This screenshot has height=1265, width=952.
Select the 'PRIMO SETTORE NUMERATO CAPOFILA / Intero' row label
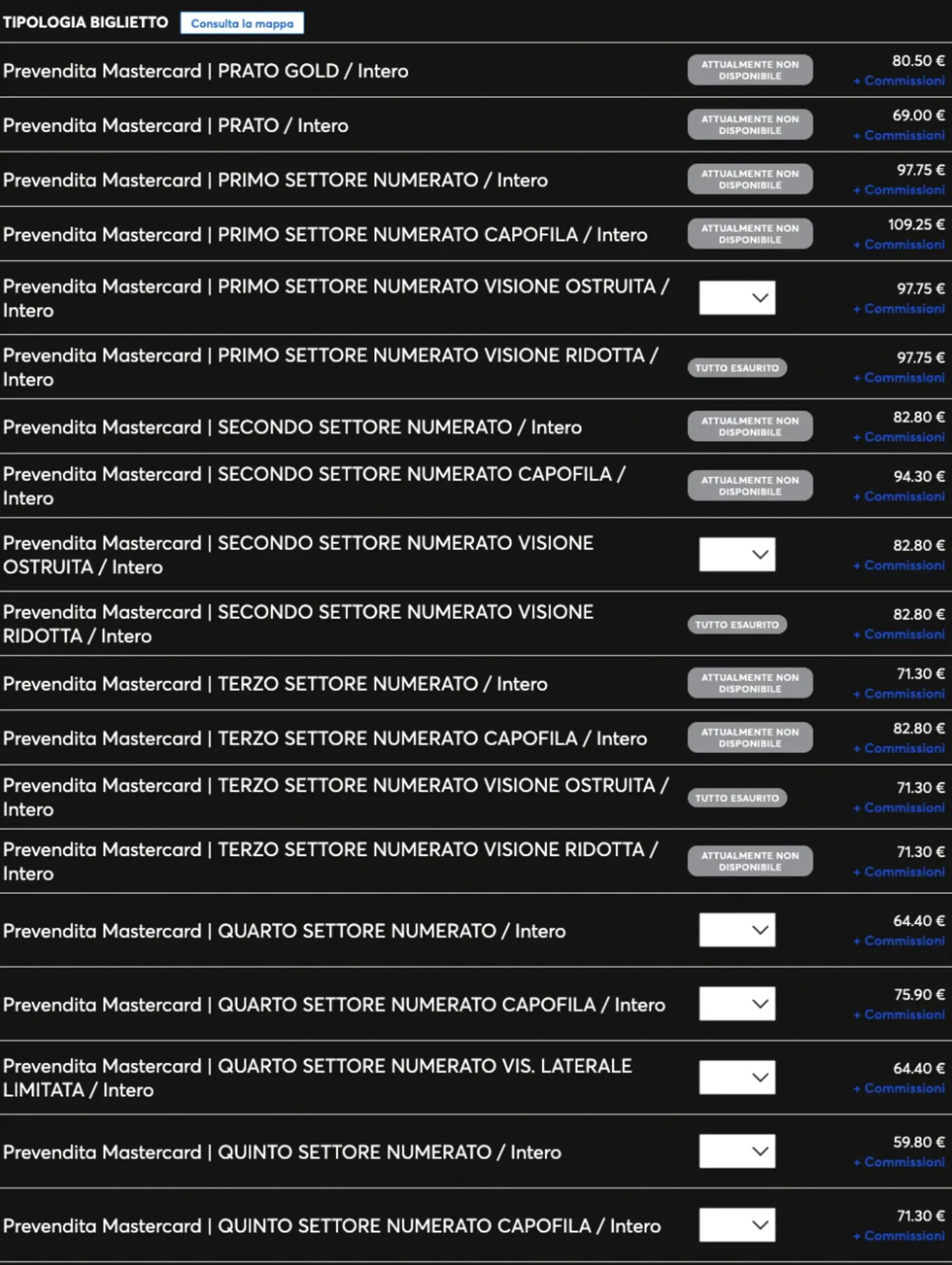click(x=325, y=235)
